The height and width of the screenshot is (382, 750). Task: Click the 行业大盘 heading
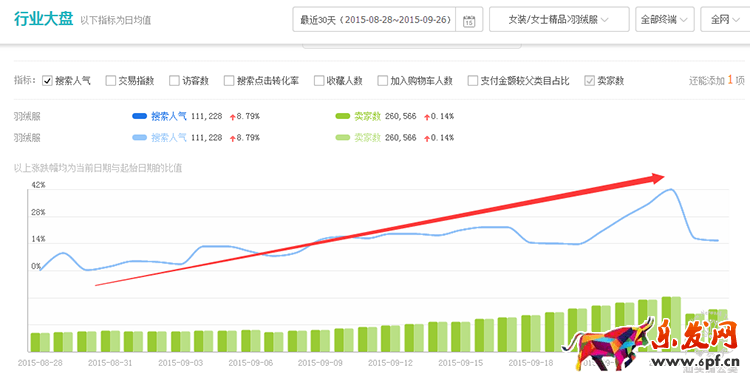44,19
